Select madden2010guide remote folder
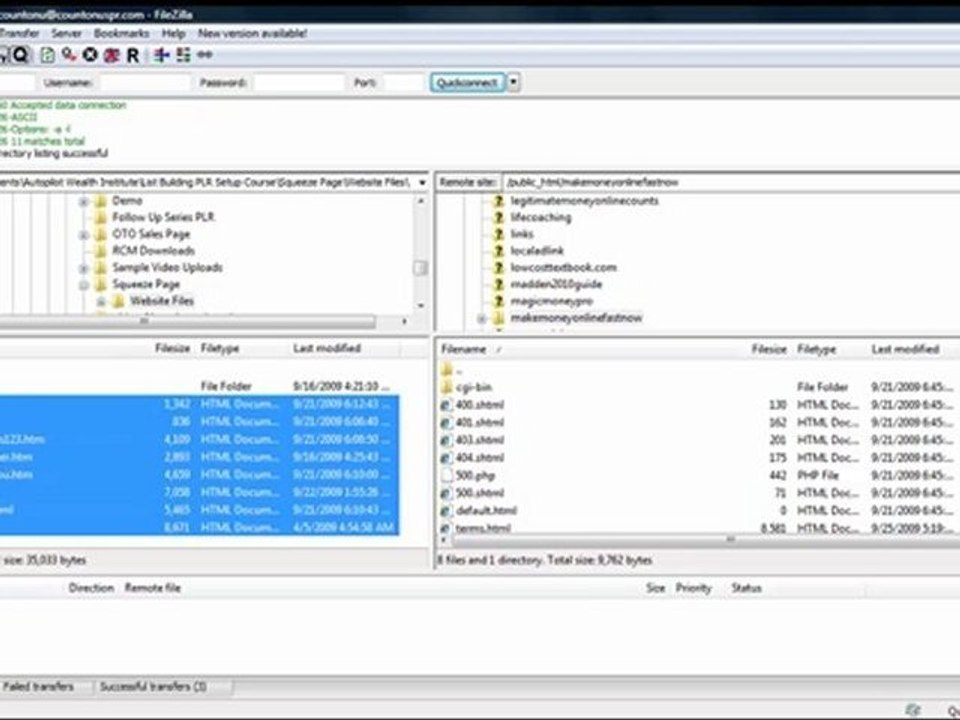The image size is (960, 720). [557, 285]
